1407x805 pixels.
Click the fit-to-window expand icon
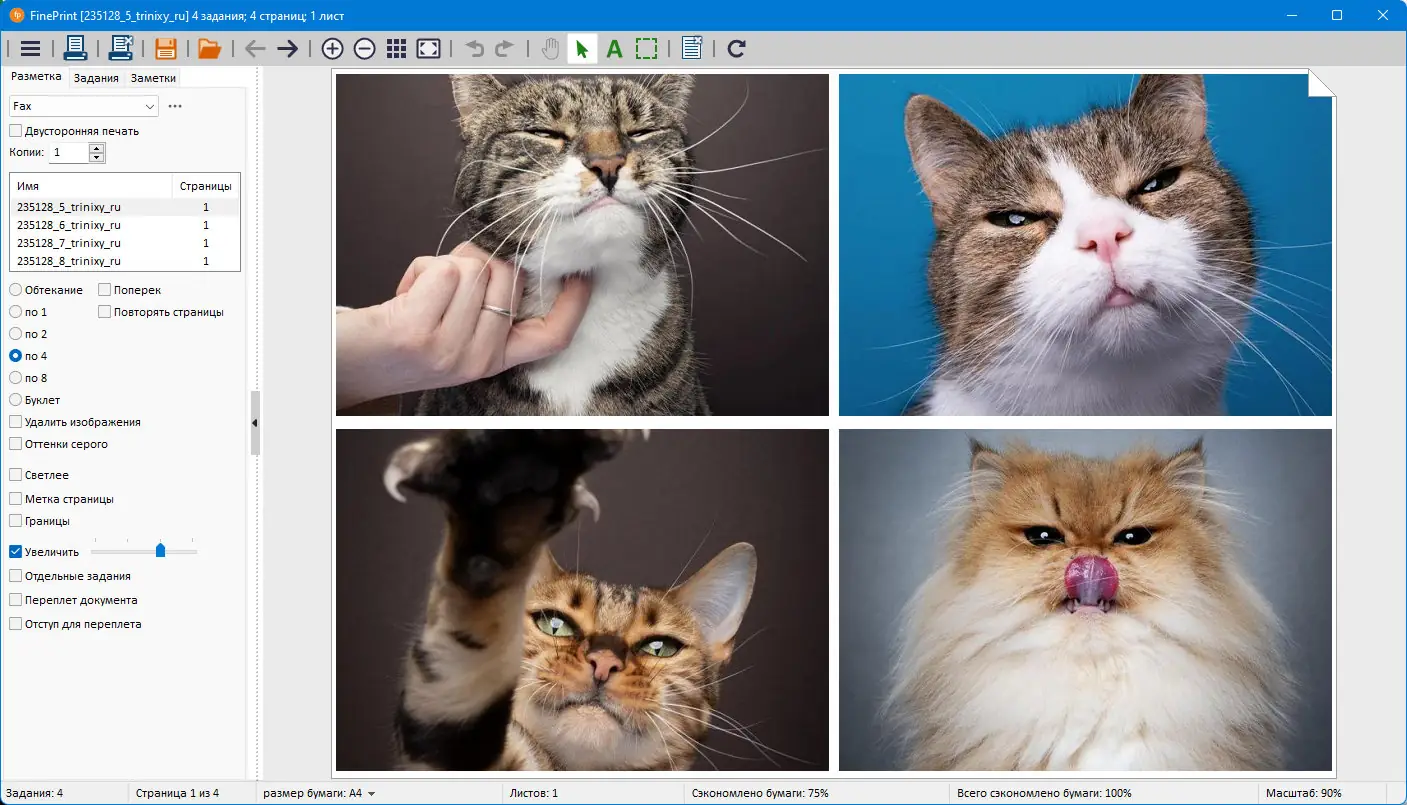[x=429, y=48]
